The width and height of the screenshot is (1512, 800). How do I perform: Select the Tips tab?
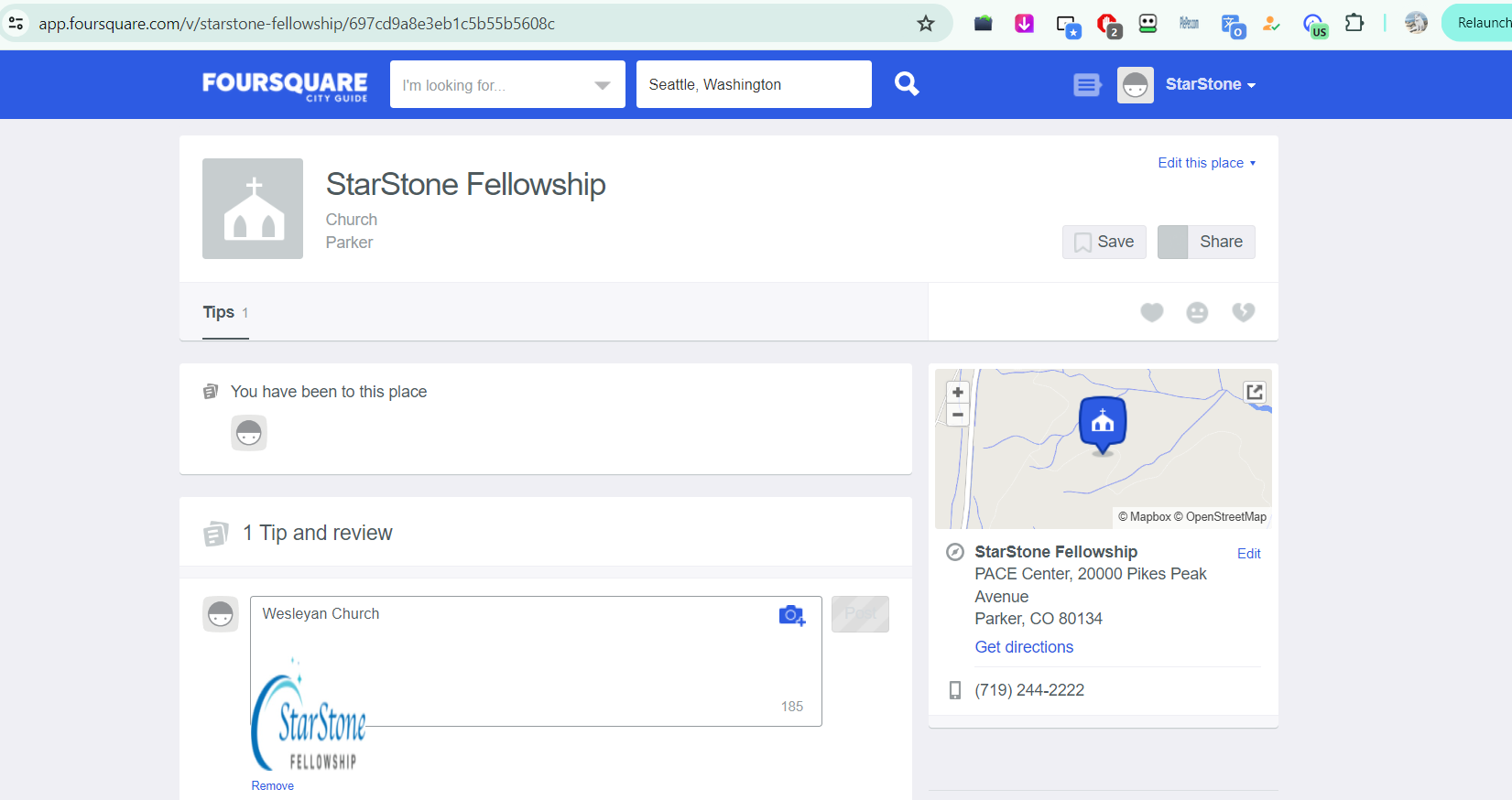tap(225, 313)
